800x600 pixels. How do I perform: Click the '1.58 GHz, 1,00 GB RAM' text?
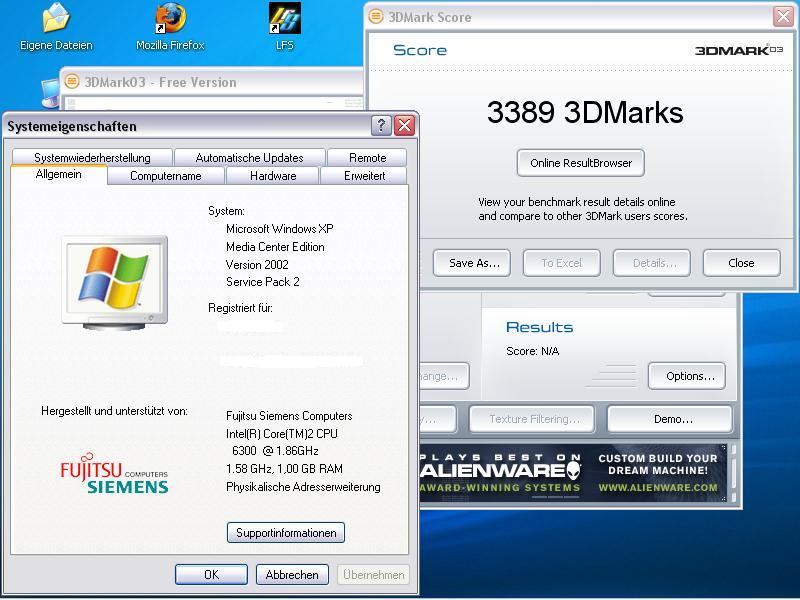(284, 468)
